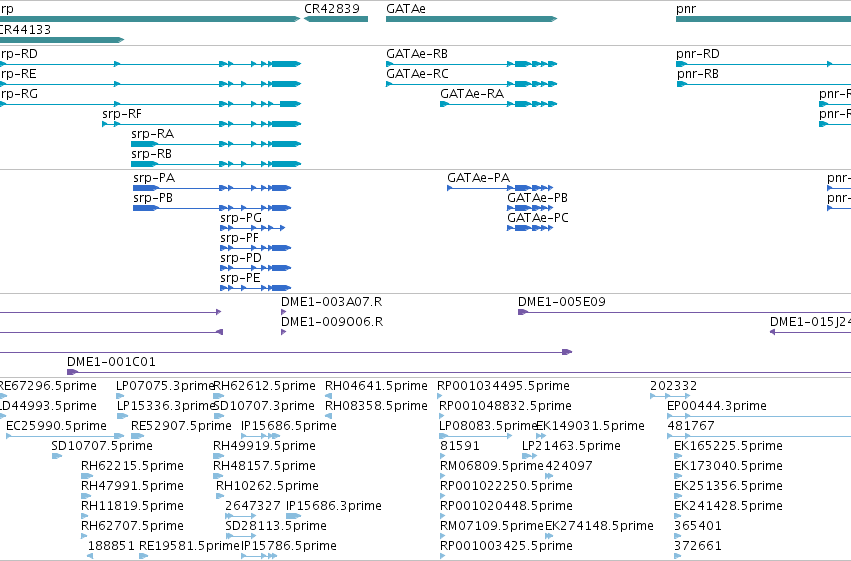Select the RH49919.5prime EST label
851x561 pixels.
coord(264,446)
